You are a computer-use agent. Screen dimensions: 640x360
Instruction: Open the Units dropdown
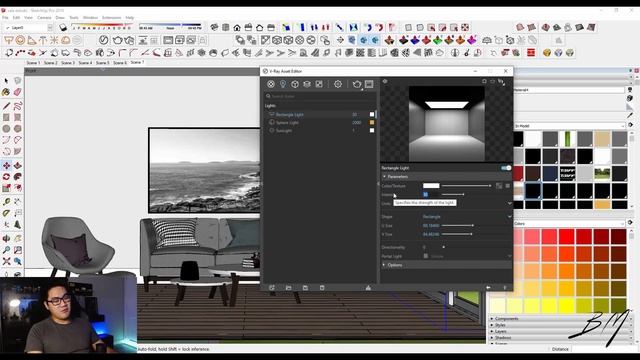(509, 203)
